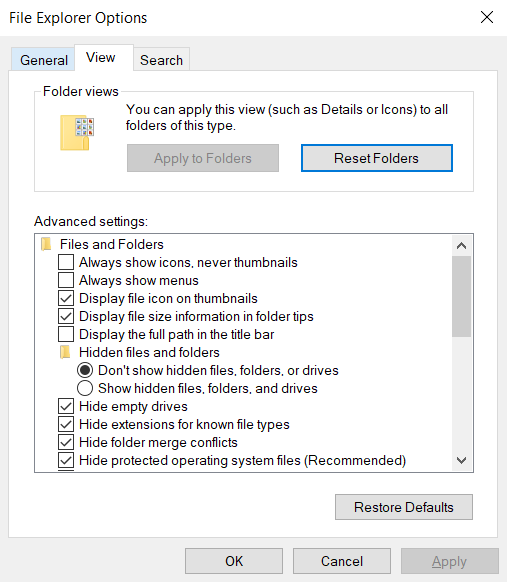This screenshot has width=507, height=582.
Task: Enable Always show icons, never thumbnails
Action: [x=66, y=262]
